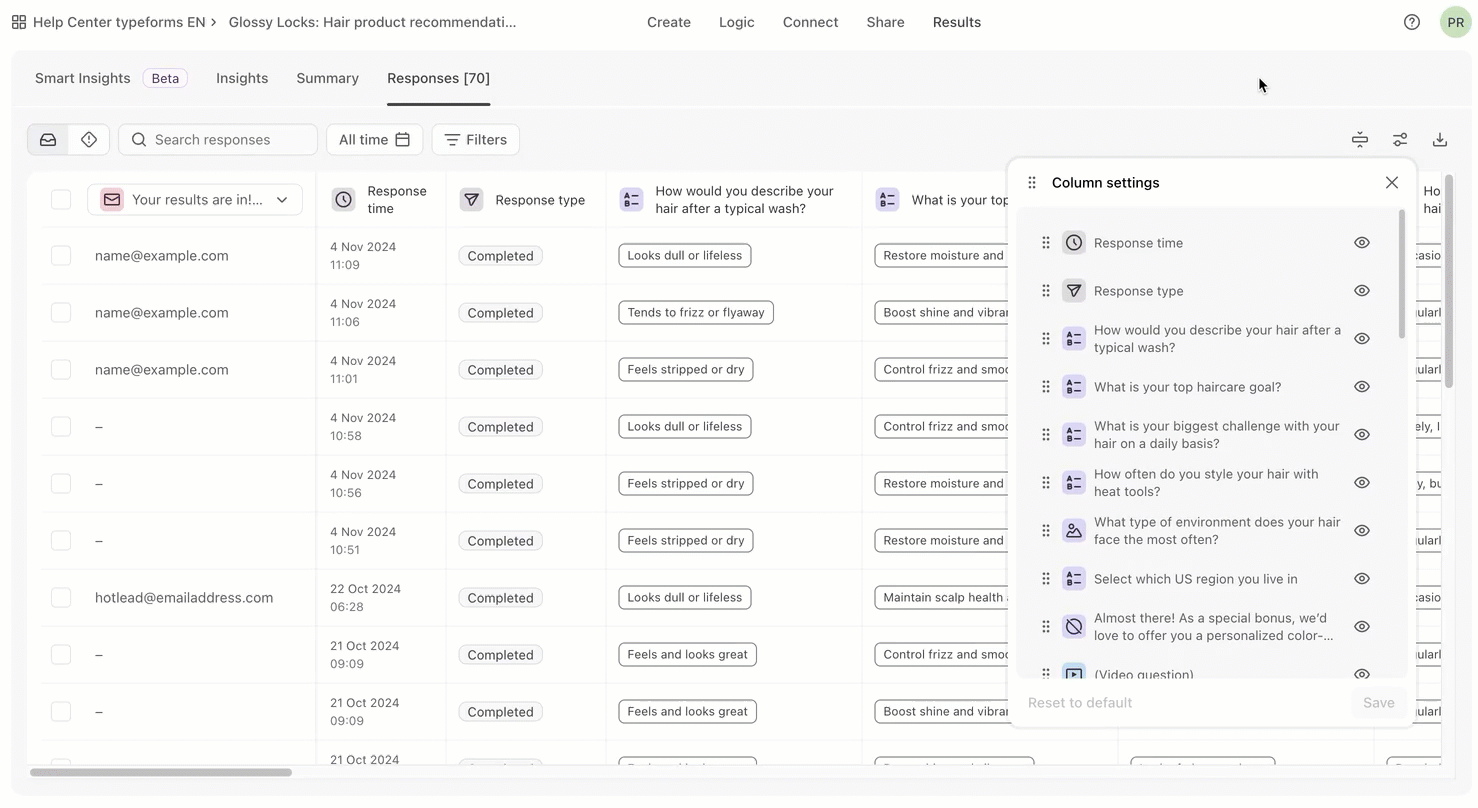Open the column settings sliders icon
This screenshot has width=1478, height=808.
click(1400, 140)
